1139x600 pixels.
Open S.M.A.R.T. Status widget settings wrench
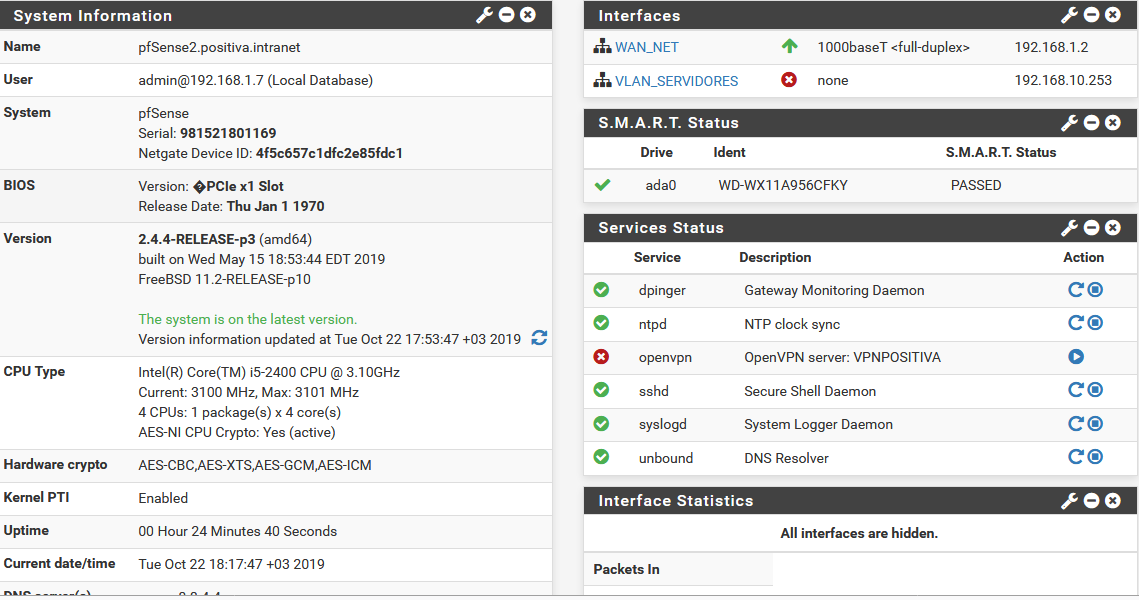(x=1069, y=123)
